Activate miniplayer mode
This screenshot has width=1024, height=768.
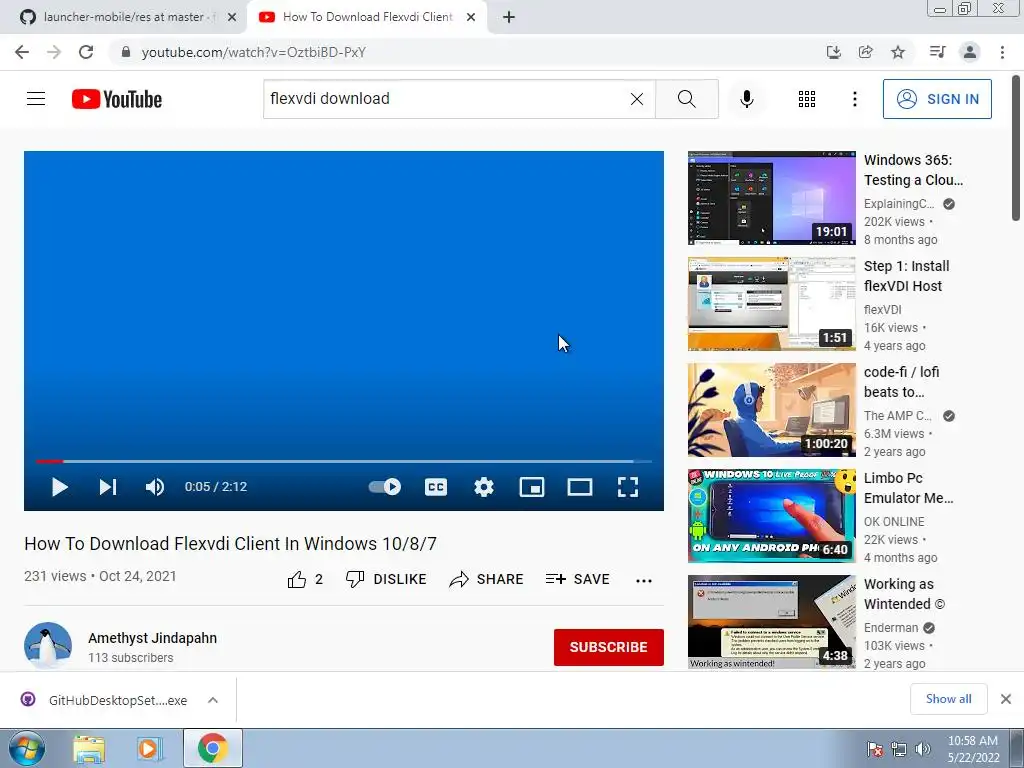click(532, 487)
